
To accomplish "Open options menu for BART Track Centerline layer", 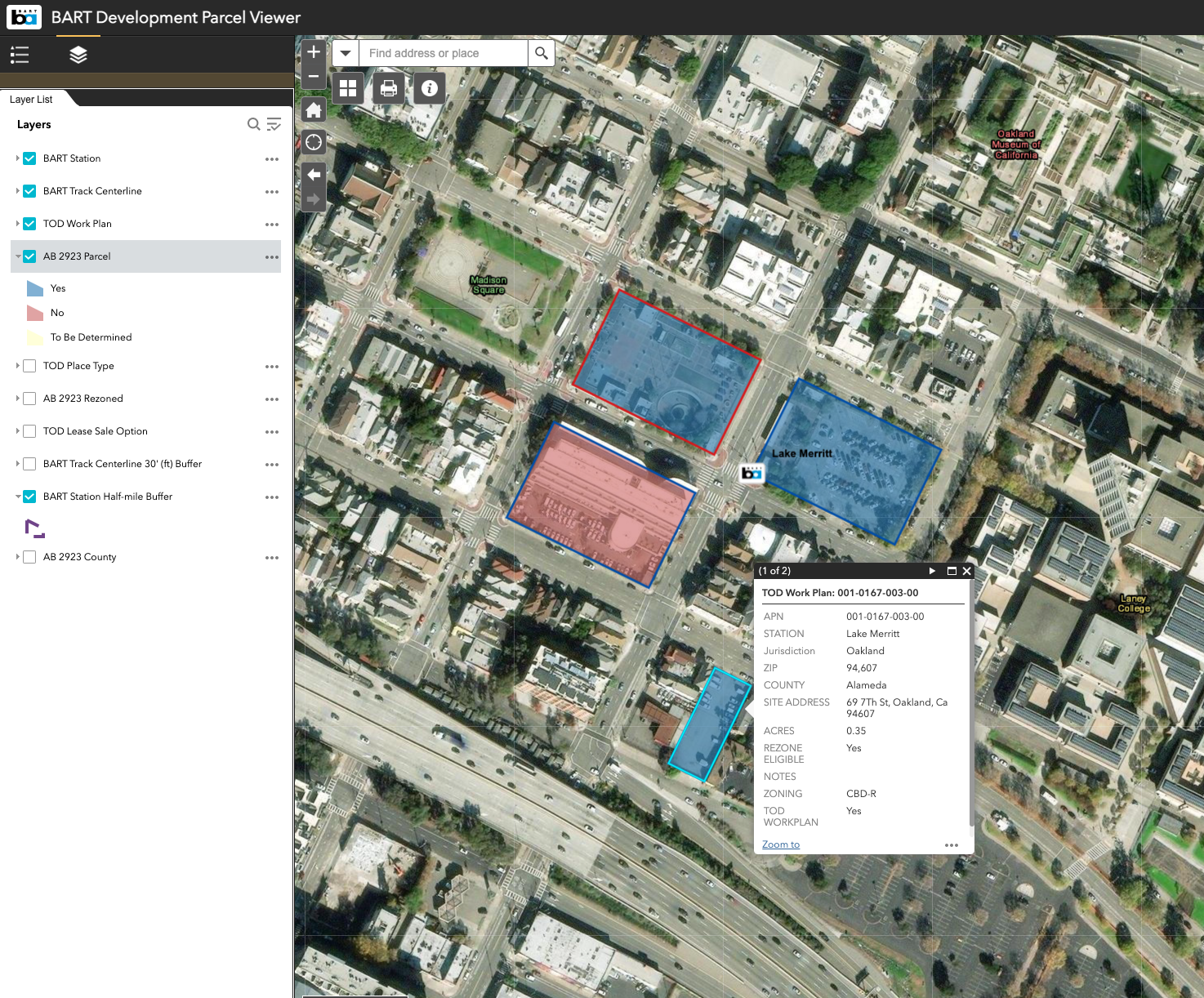I will (272, 192).
